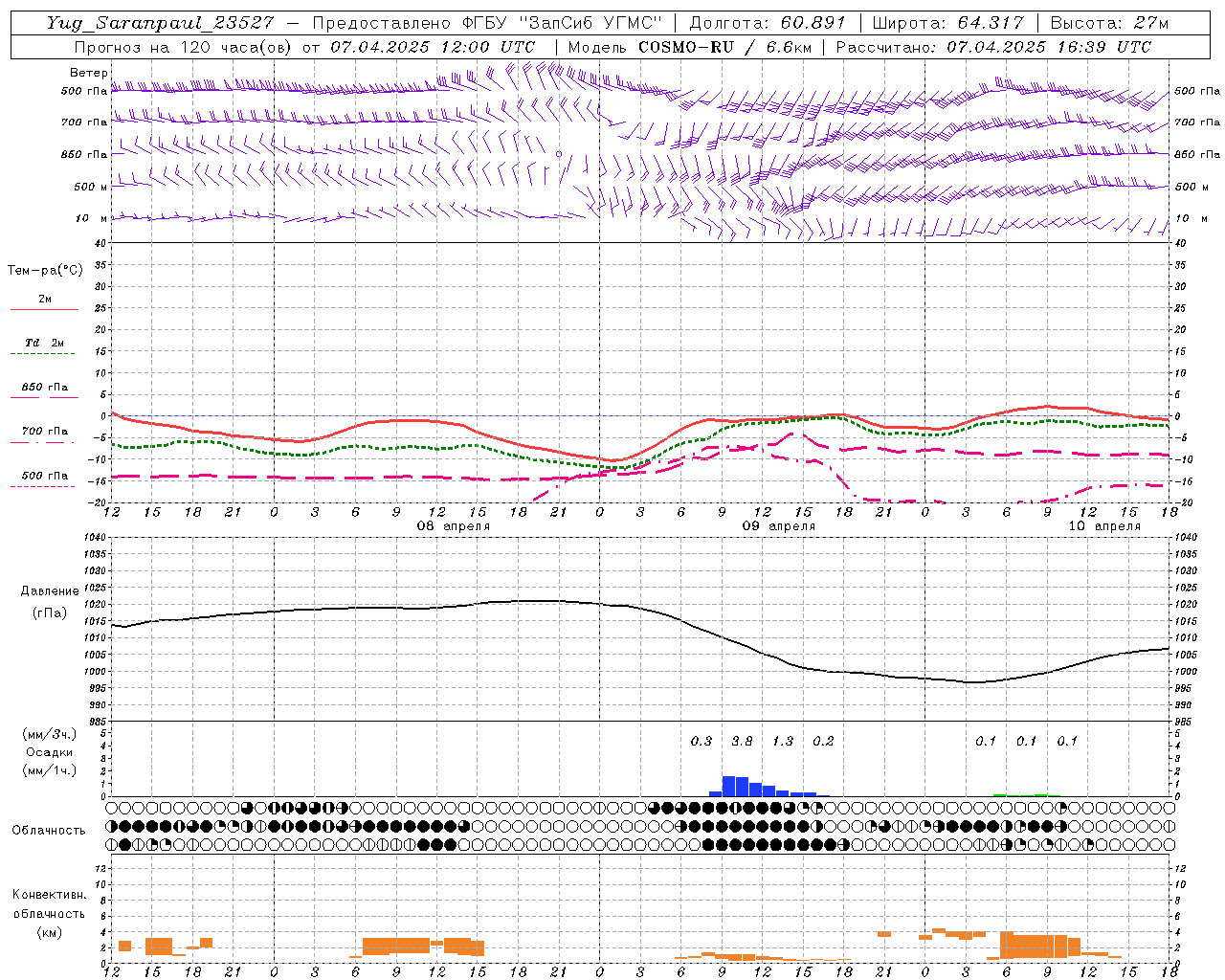Click the station name Yug_Saranpaul_23527
The image size is (1225, 980).
tap(161, 23)
